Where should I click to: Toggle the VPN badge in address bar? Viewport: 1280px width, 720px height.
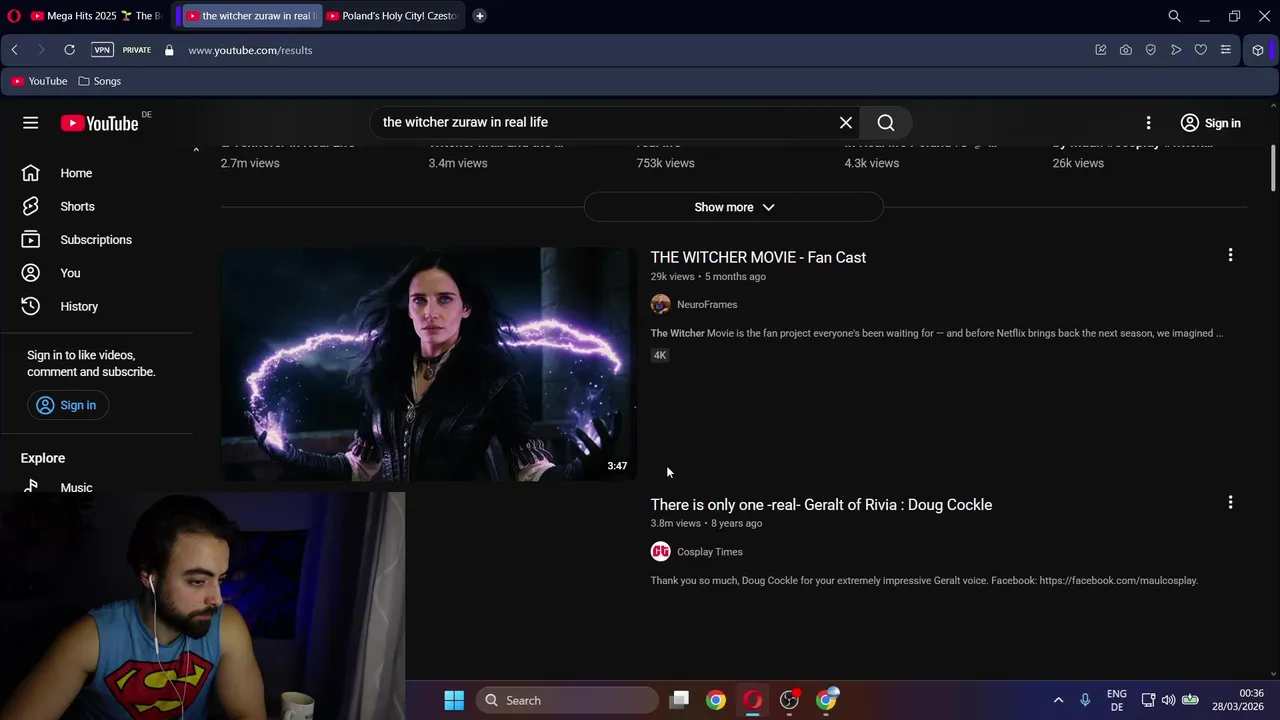coord(102,50)
